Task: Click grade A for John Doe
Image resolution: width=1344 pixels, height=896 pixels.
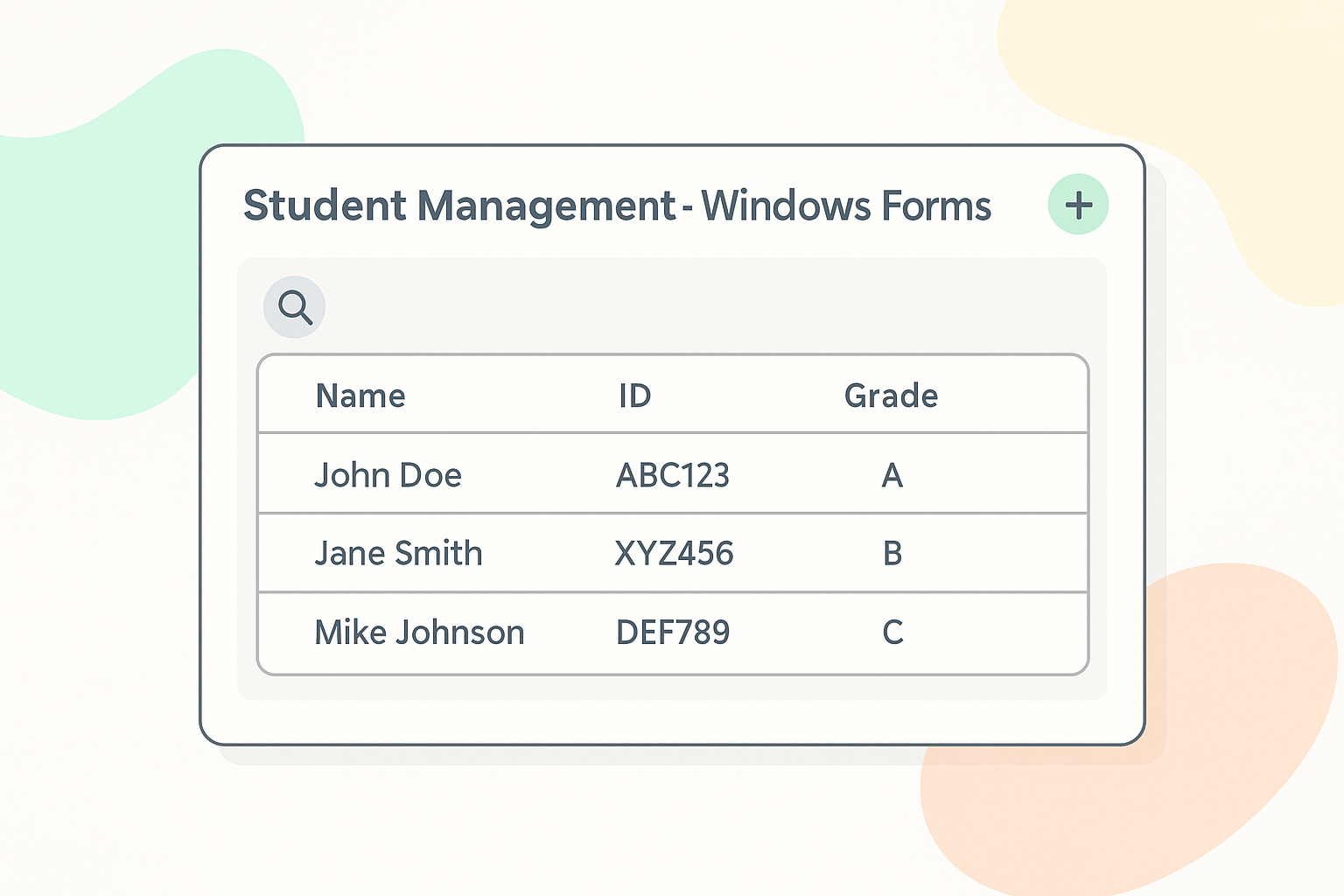Action: coord(891,475)
